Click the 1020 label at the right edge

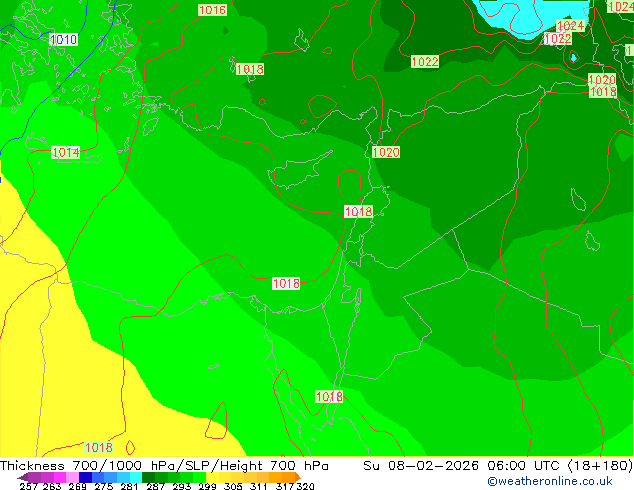coord(602,79)
